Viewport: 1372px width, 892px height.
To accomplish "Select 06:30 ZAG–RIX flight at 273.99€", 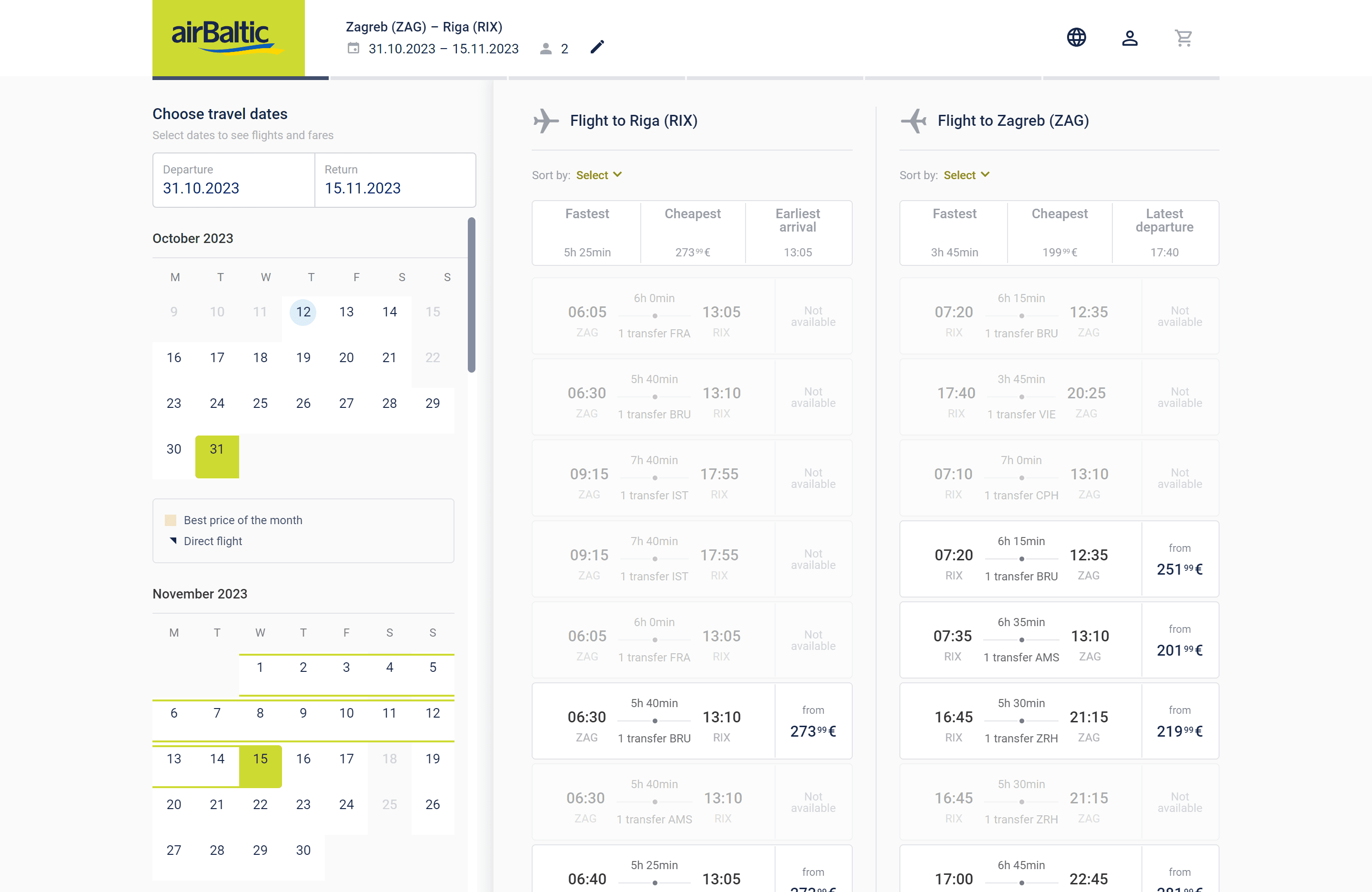I will click(691, 721).
